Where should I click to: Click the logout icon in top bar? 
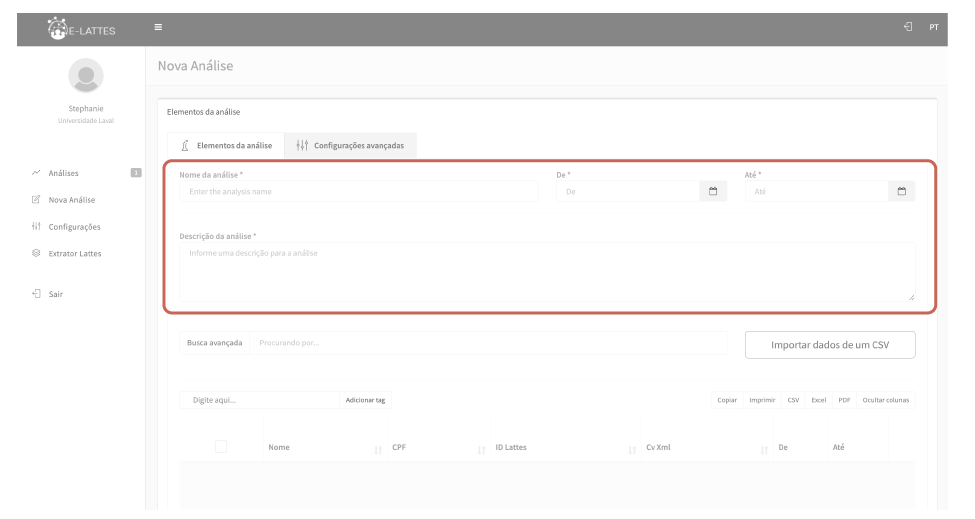click(x=907, y=27)
